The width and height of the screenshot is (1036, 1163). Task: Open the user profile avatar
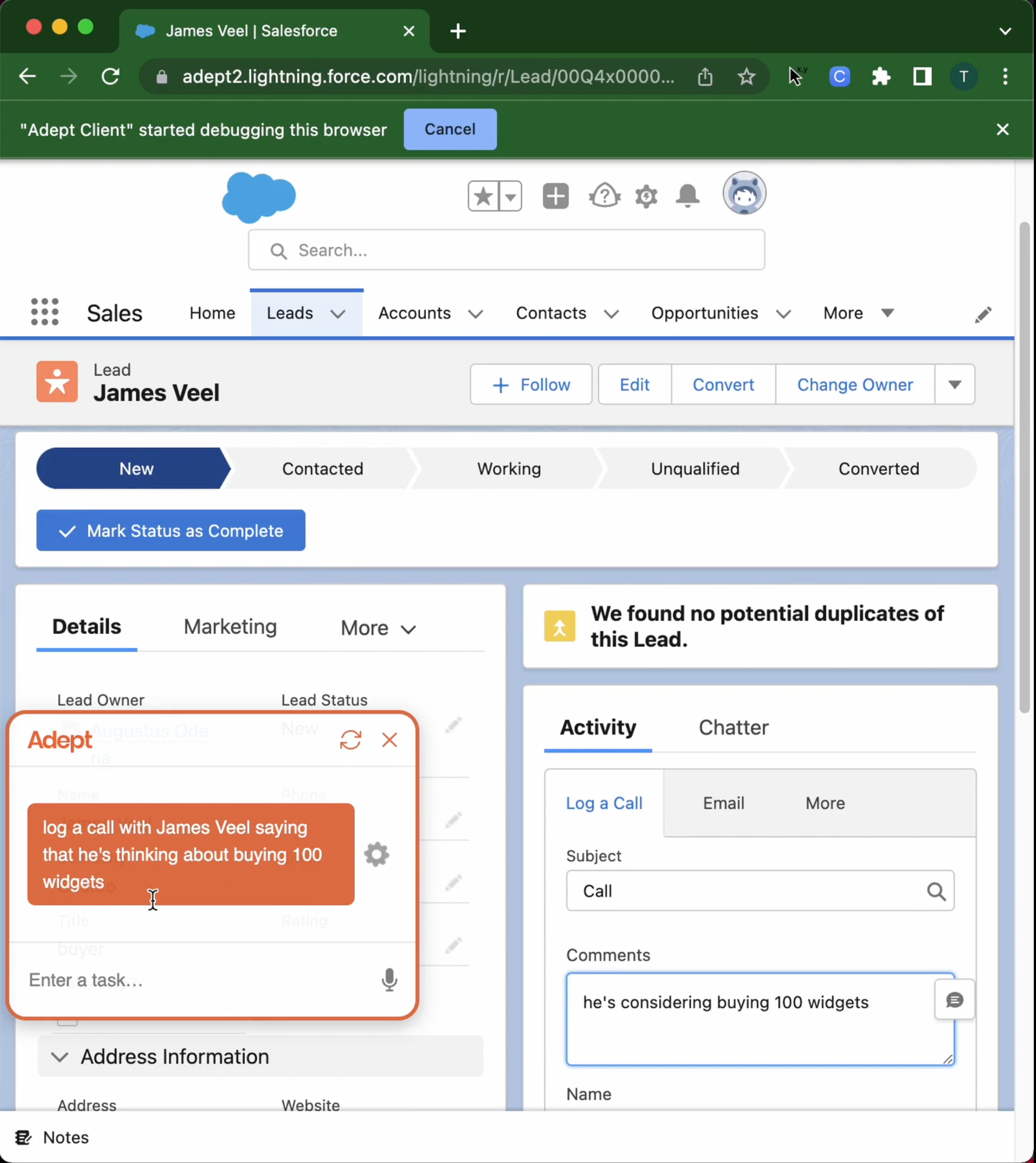pos(744,193)
